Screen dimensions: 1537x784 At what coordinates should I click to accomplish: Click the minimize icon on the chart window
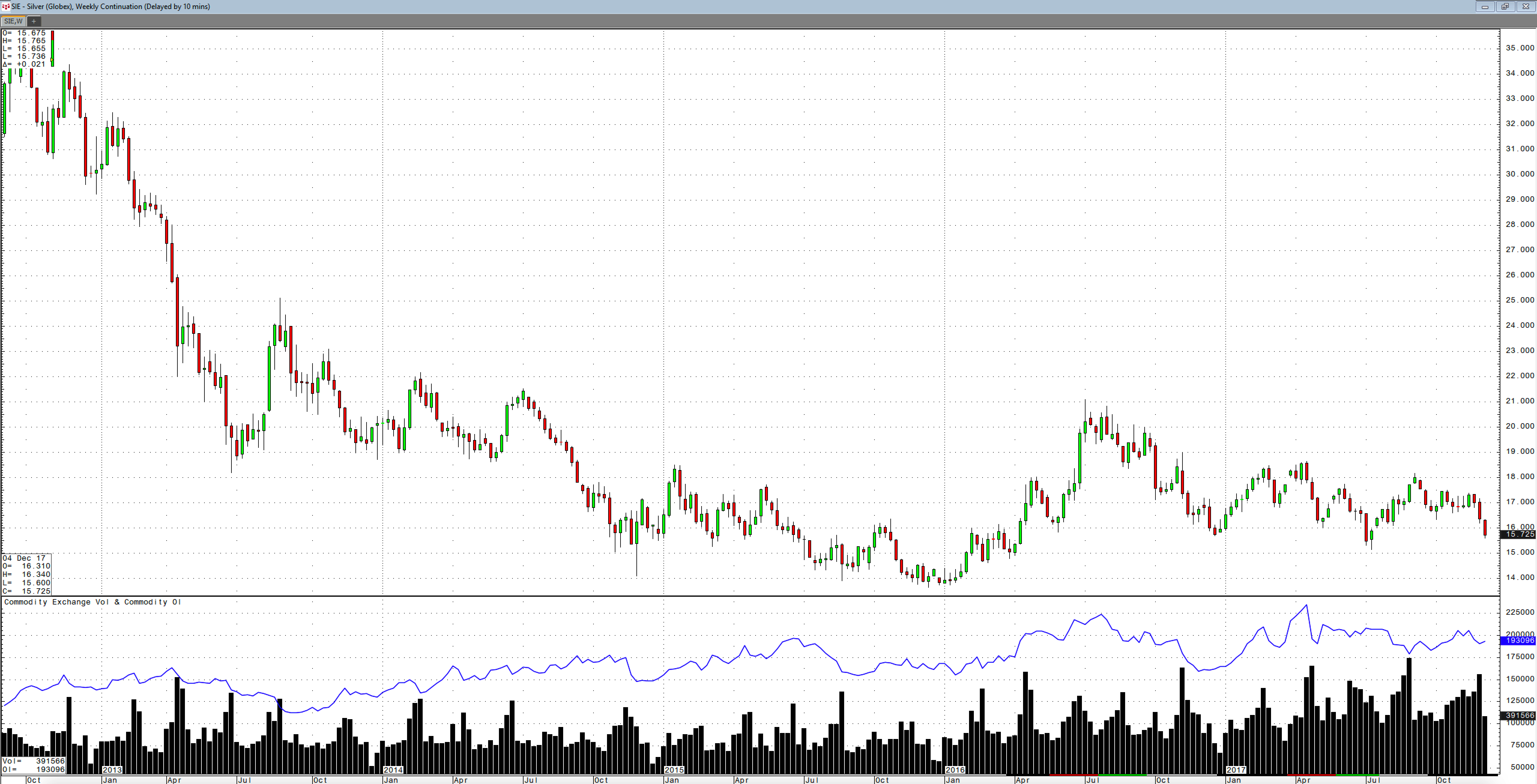(x=1485, y=7)
